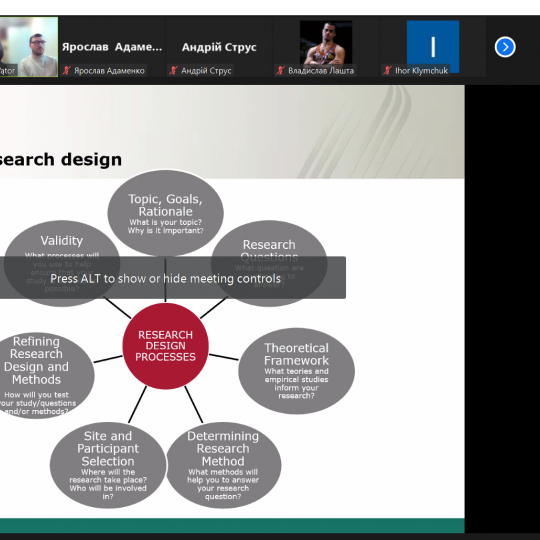Click Владислав Лашта's muted microphone icon
Viewport: 540px width, 540px height.
pyautogui.click(x=280, y=71)
